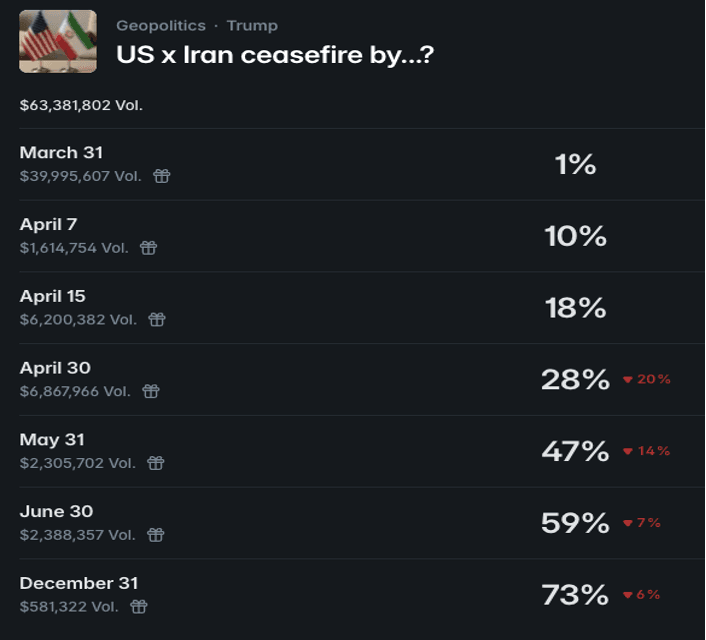Viewport: 706px width, 640px height.
Task: Click the gift icon beside December 31 volume
Action: coord(138,607)
